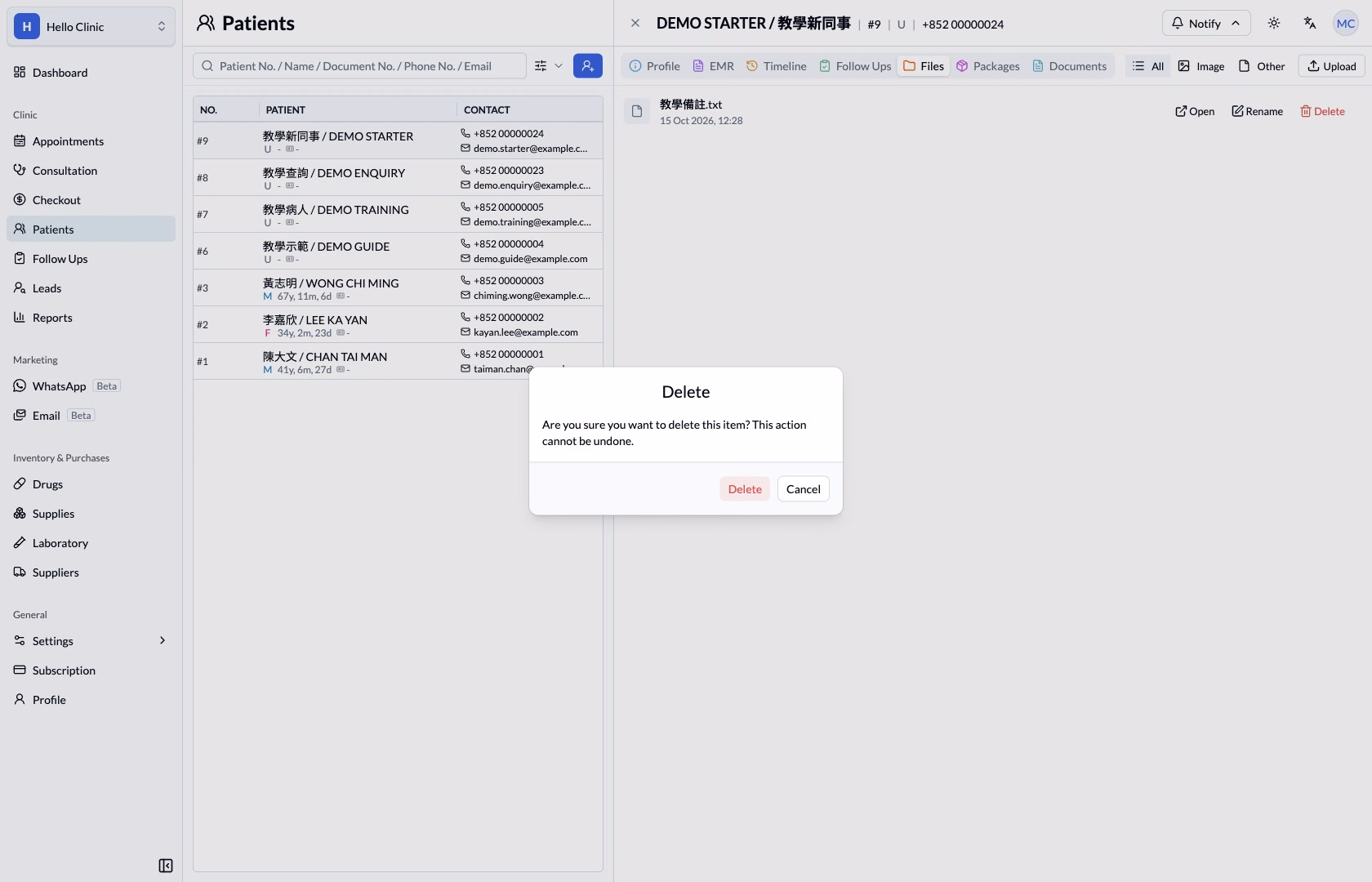
Task: Select the Packages tab
Action: [x=987, y=66]
